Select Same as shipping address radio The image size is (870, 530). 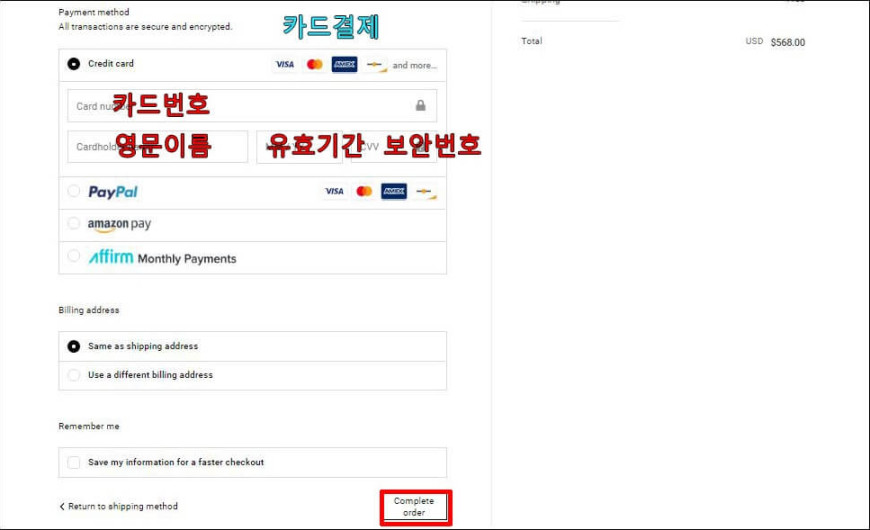(73, 346)
